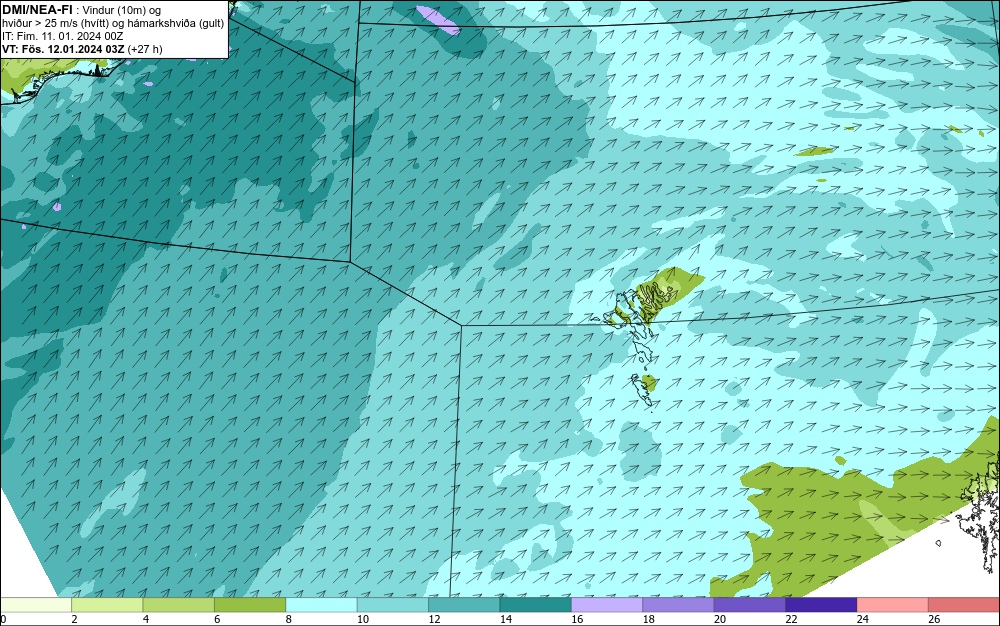This screenshot has width=1000, height=626.
Task: Click the legend scale value 6
Action: pyautogui.click(x=217, y=619)
